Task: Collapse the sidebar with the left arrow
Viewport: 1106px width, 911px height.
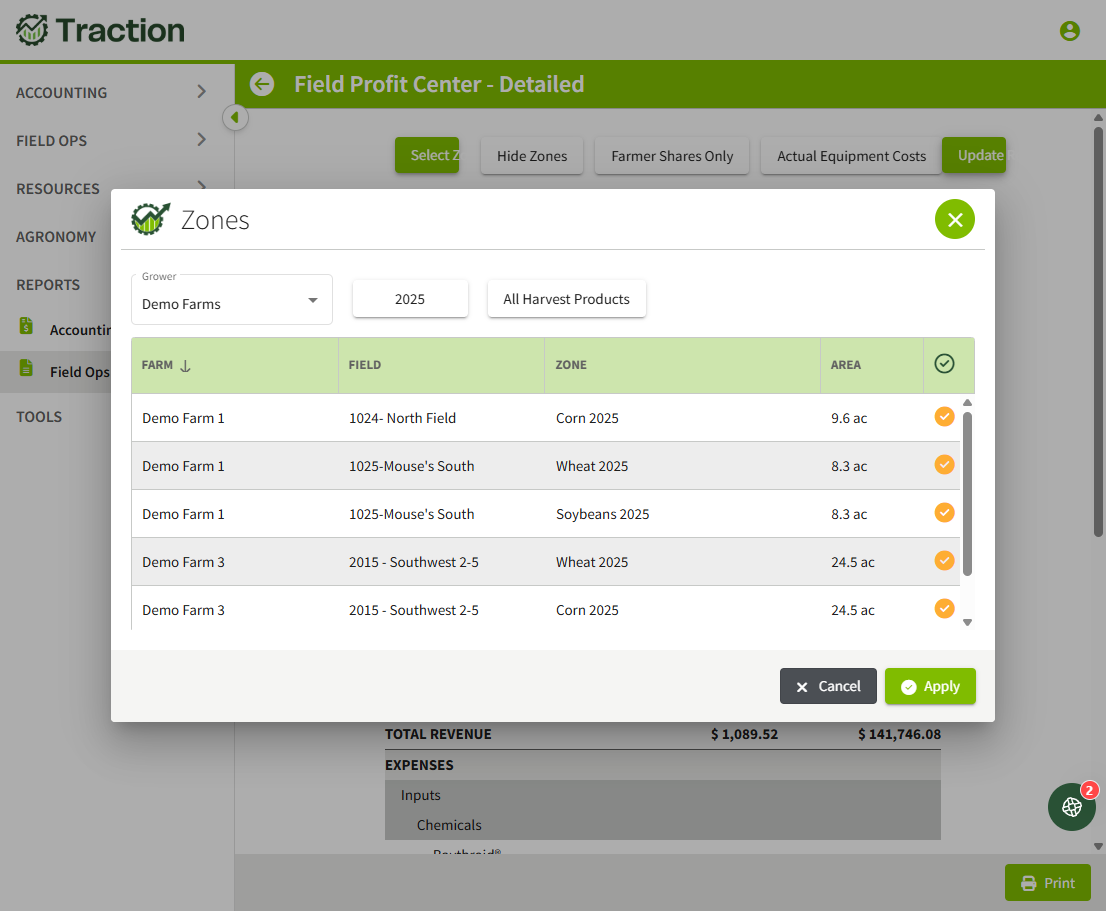Action: pos(235,117)
